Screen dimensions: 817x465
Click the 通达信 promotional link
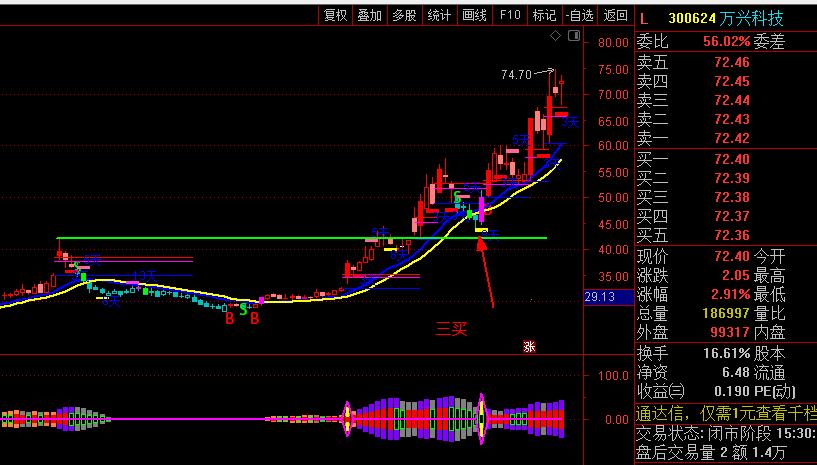coord(725,414)
